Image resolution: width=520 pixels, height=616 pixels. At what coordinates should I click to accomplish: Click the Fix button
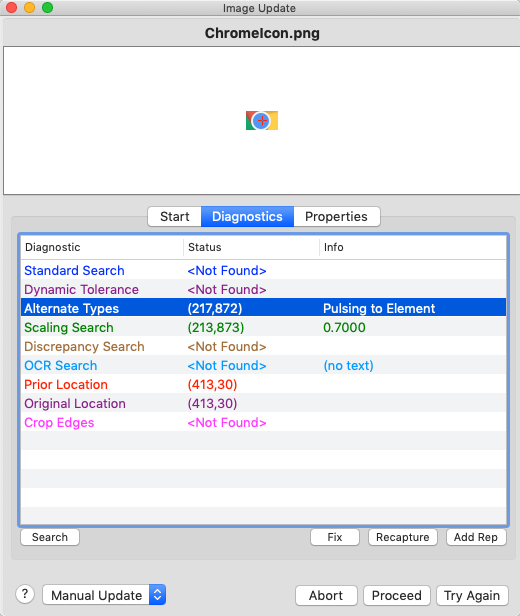pyautogui.click(x=335, y=537)
